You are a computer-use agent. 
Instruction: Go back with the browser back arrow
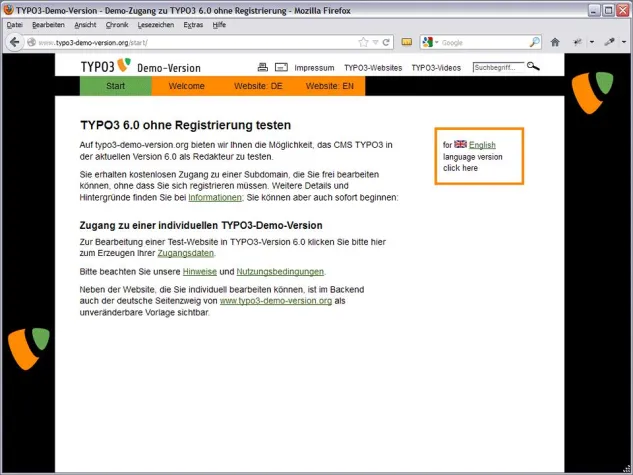pos(14,42)
